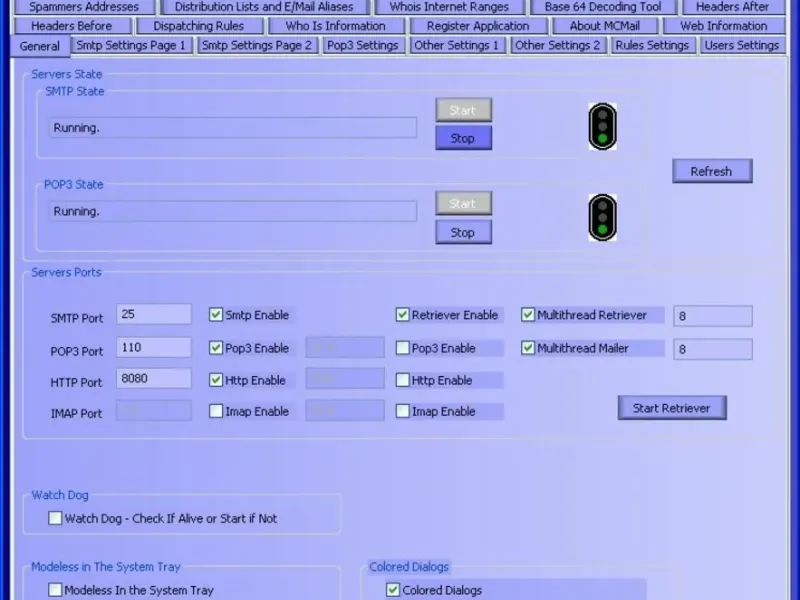This screenshot has height=600, width=800.
Task: Click the POP3 state traffic light icon
Action: (602, 217)
